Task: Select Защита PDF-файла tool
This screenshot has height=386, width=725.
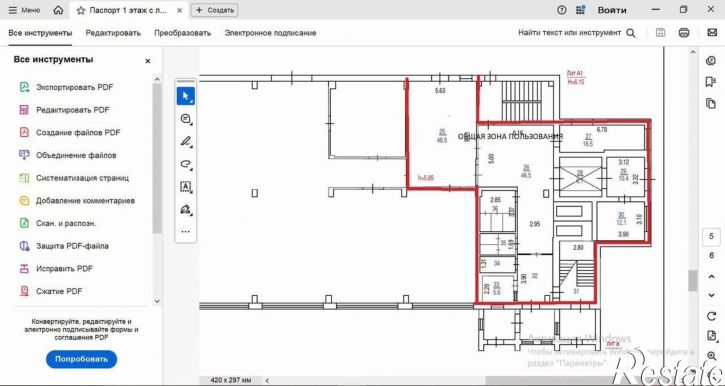Action: coord(64,245)
